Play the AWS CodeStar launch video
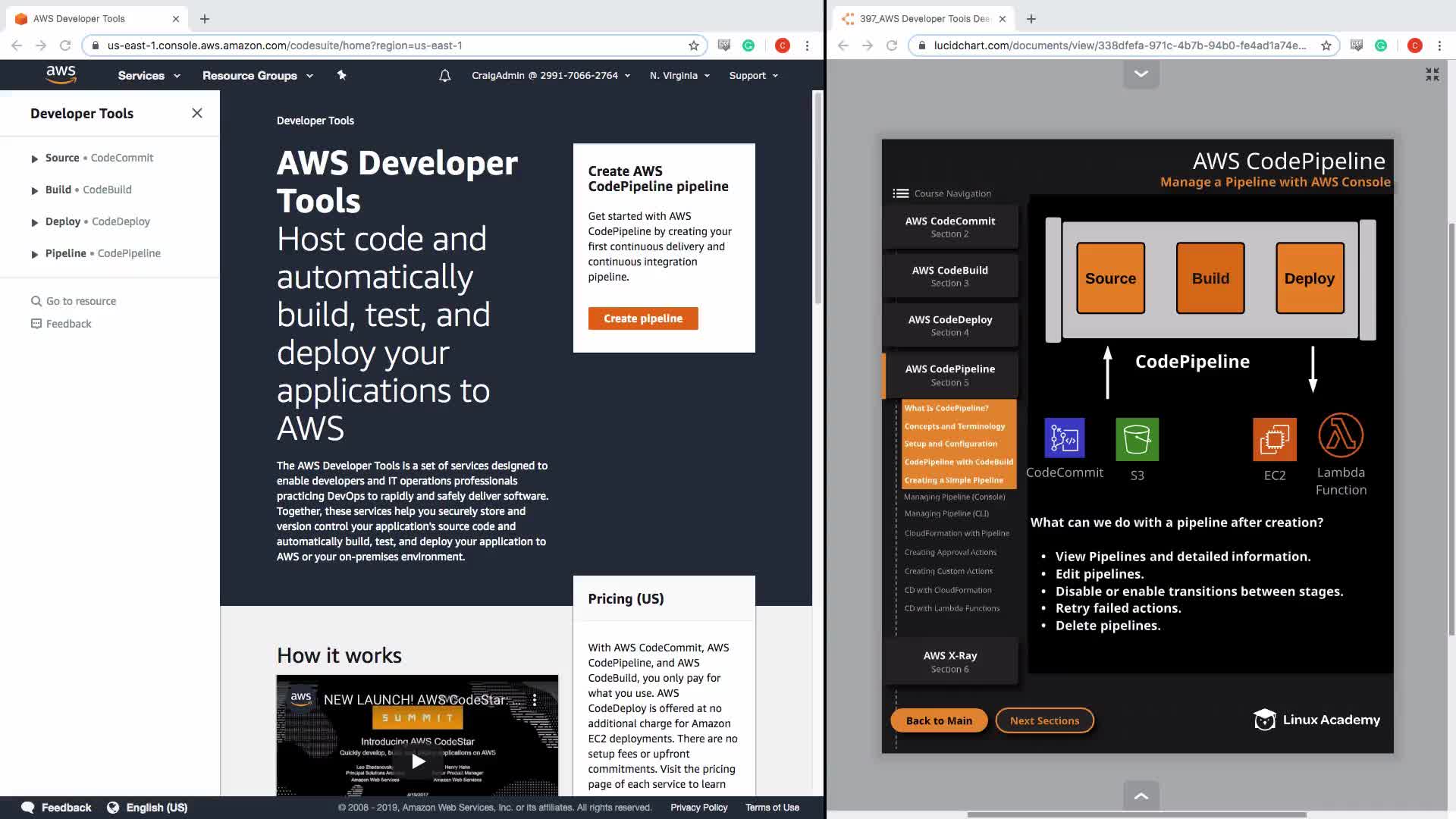Image resolution: width=1456 pixels, height=819 pixels. pyautogui.click(x=418, y=761)
